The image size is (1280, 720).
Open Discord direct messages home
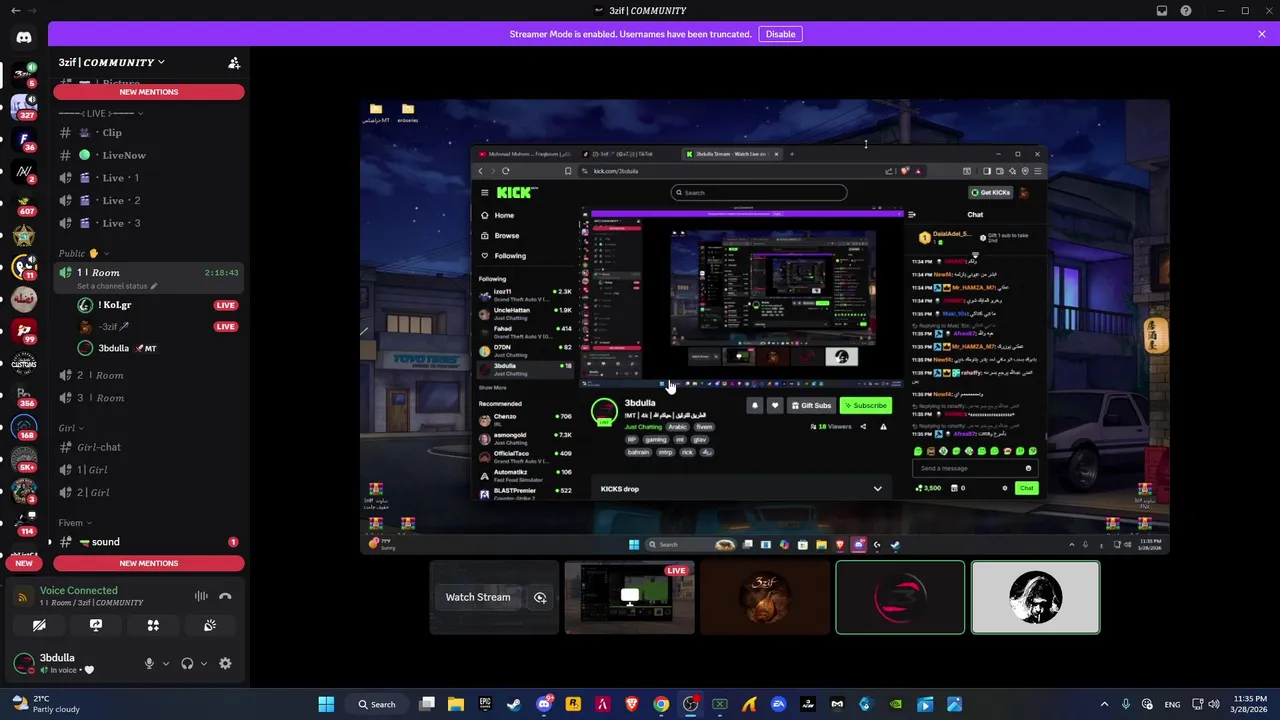click(x=24, y=38)
